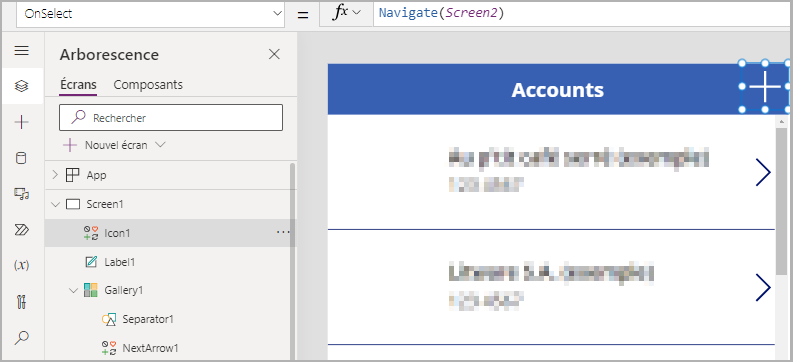The image size is (793, 363).
Task: Click the Separator1 shape icon in tree
Action: (109, 319)
